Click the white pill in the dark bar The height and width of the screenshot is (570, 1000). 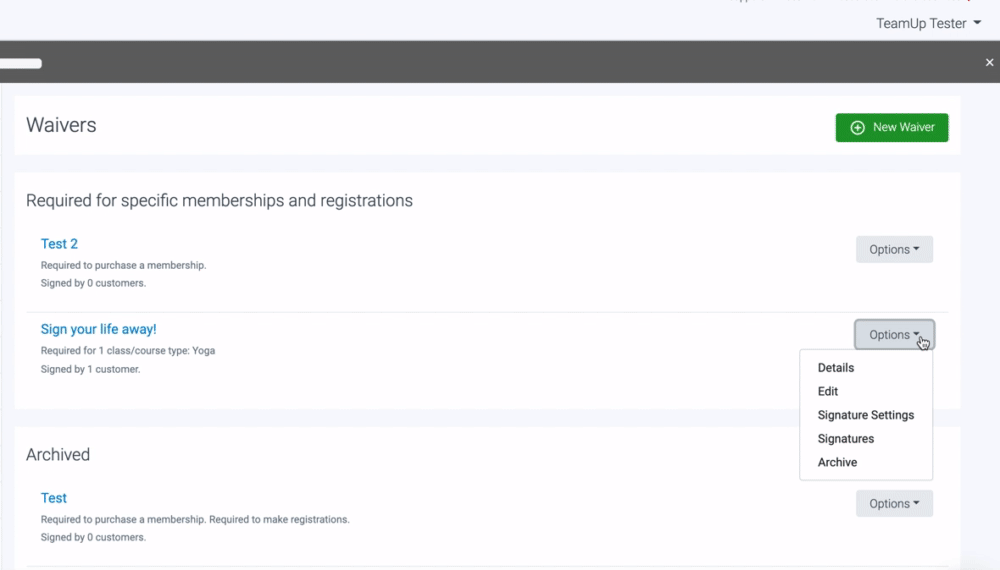(21, 63)
